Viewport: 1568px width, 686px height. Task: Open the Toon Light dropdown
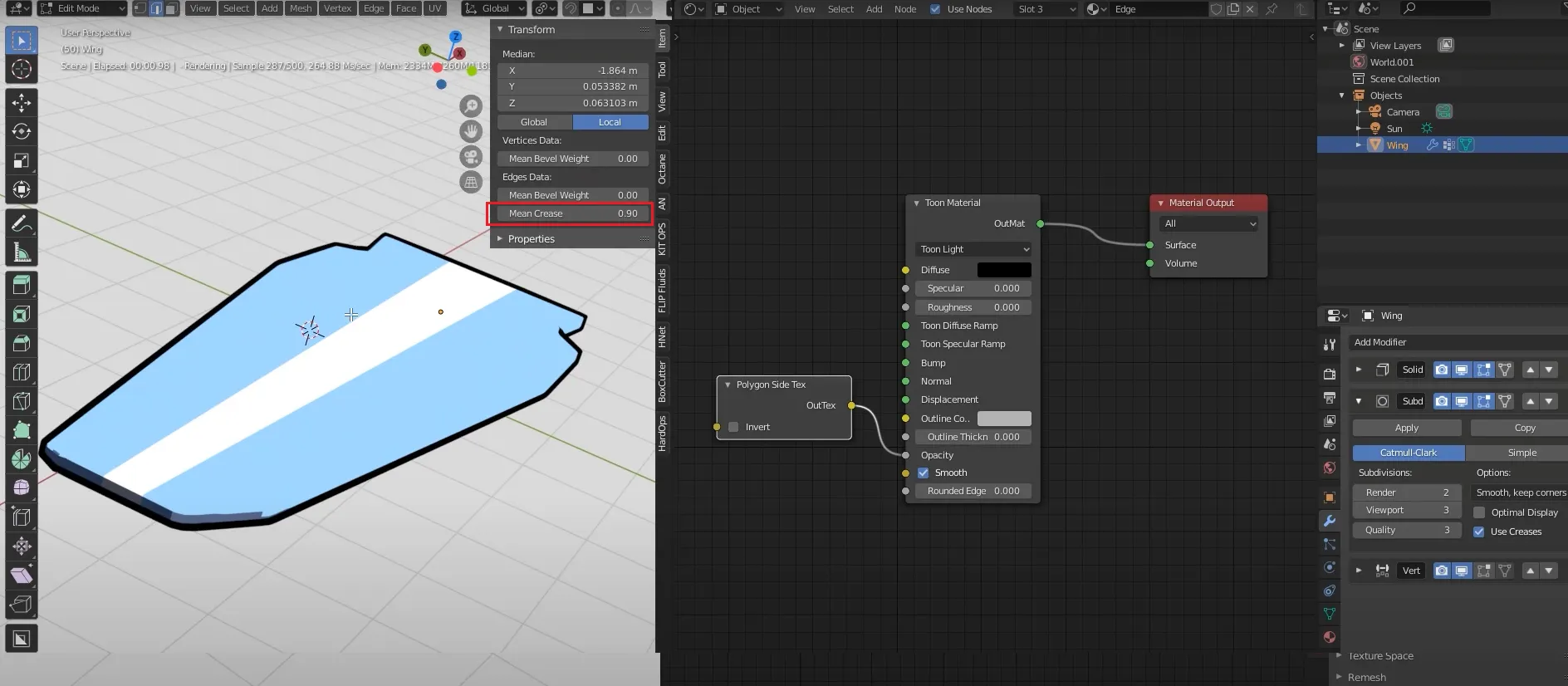click(x=974, y=249)
